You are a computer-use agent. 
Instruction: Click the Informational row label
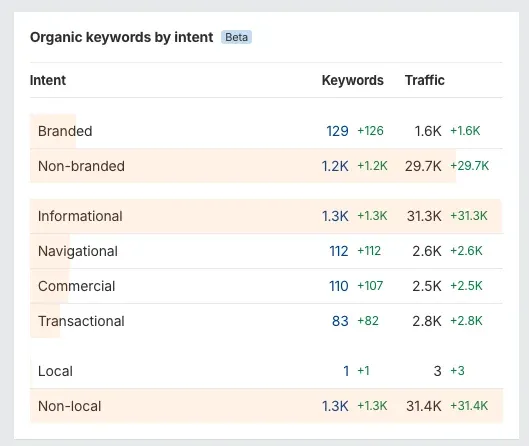pos(80,216)
